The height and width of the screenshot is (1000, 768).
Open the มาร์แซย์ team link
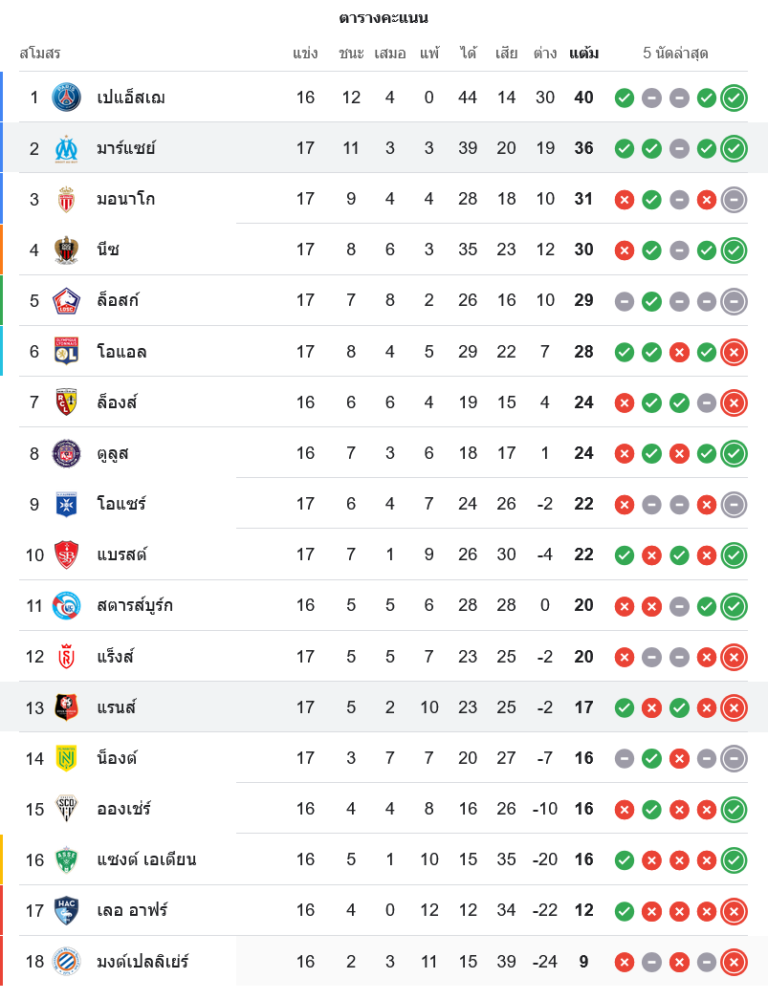coord(126,148)
